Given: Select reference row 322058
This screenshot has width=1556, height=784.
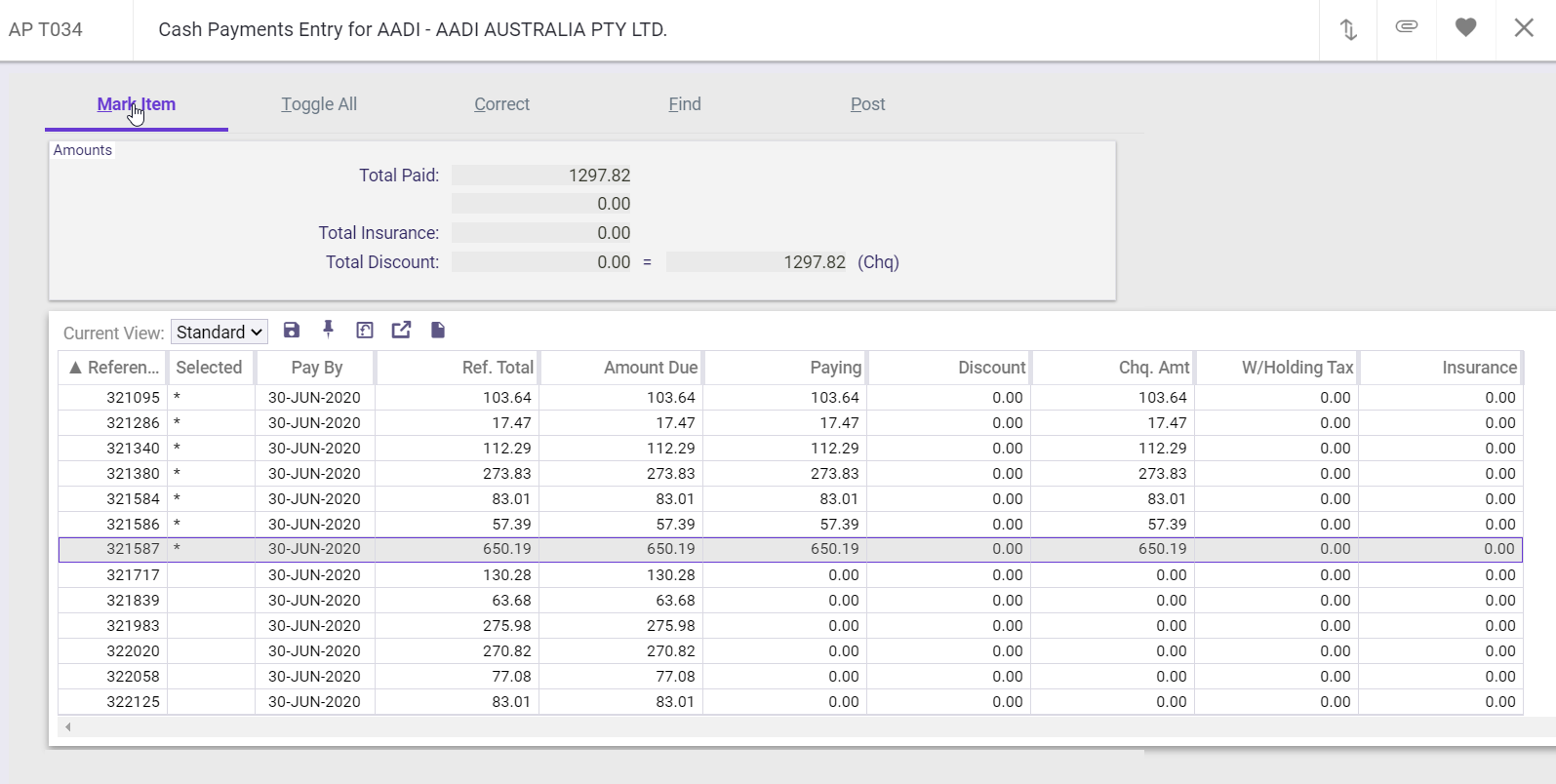Looking at the screenshot, I should pos(790,677).
